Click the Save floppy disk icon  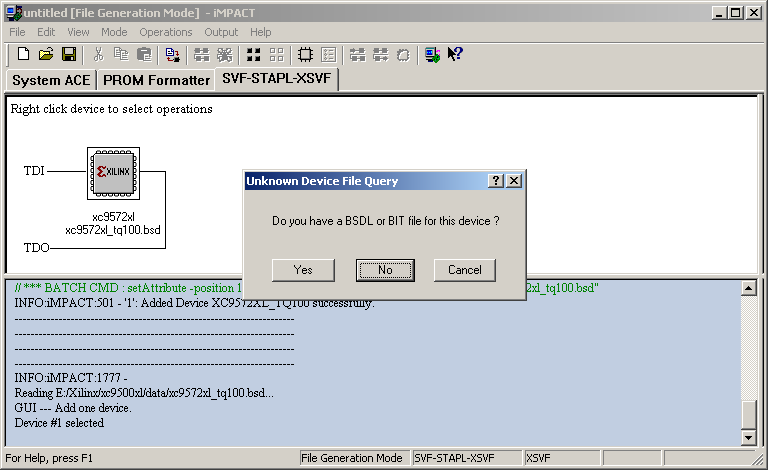point(69,54)
